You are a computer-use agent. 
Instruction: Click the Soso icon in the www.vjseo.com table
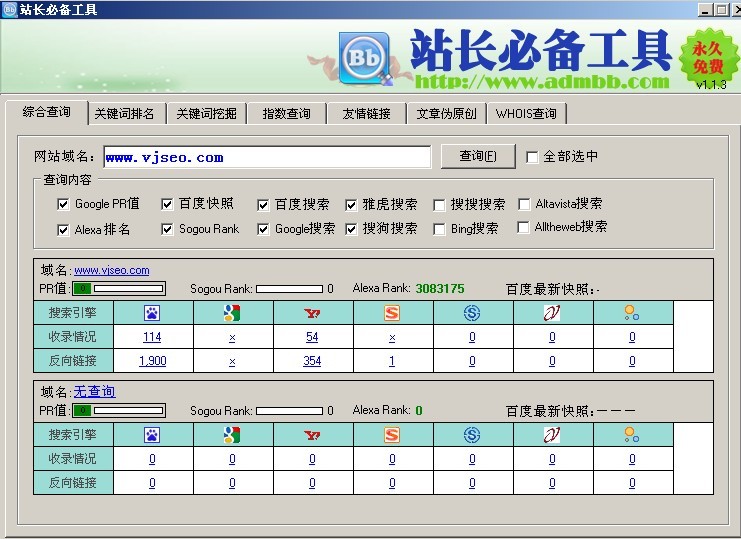coord(472,313)
